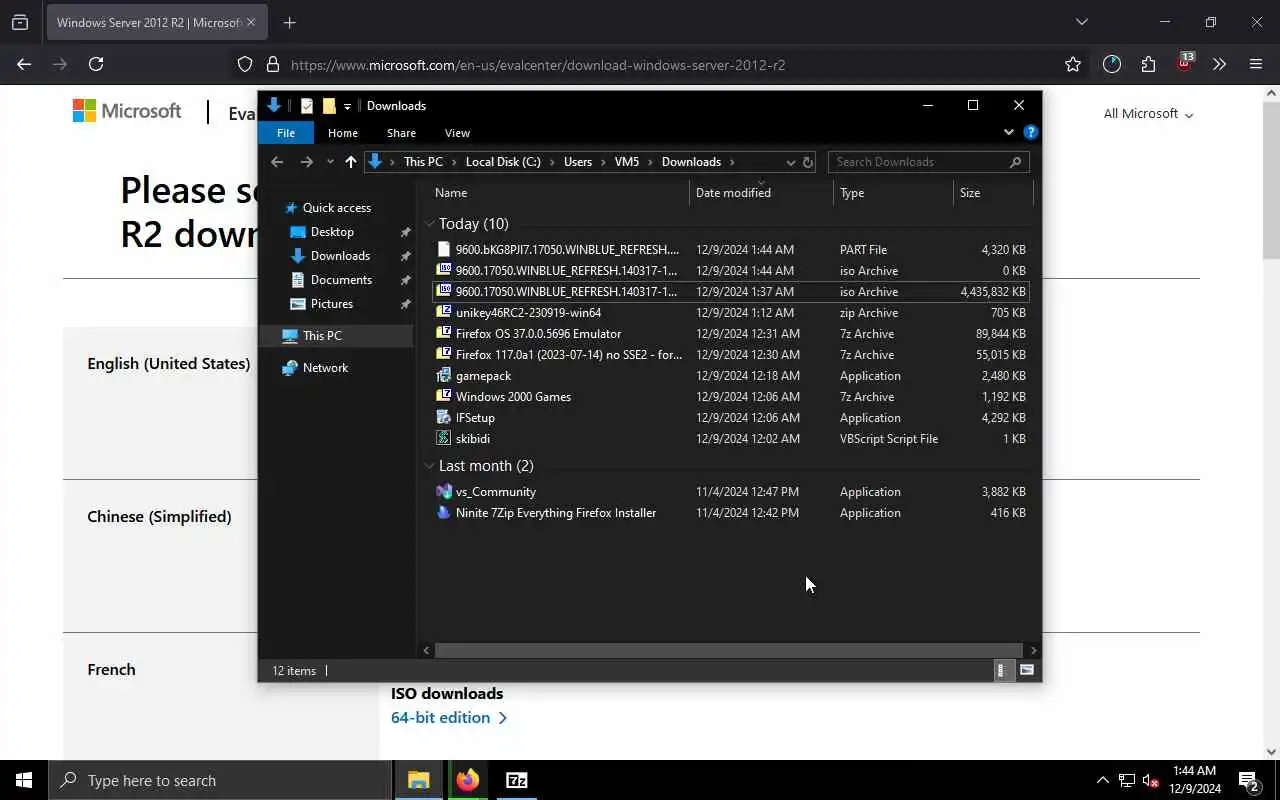Open the uBlock extension icon with badge
The height and width of the screenshot is (800, 1280).
(1185, 62)
